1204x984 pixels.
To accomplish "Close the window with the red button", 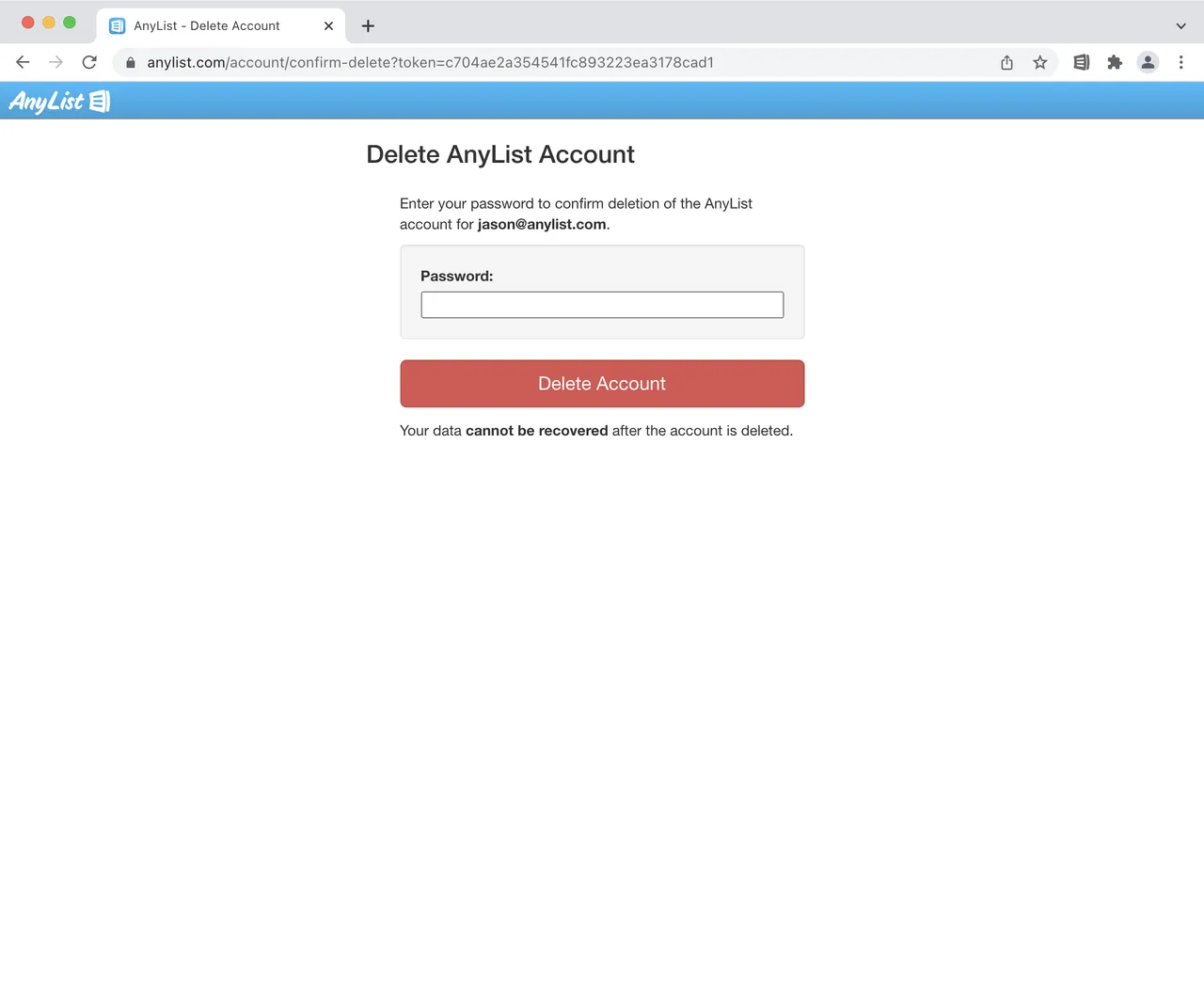I will click(x=28, y=22).
